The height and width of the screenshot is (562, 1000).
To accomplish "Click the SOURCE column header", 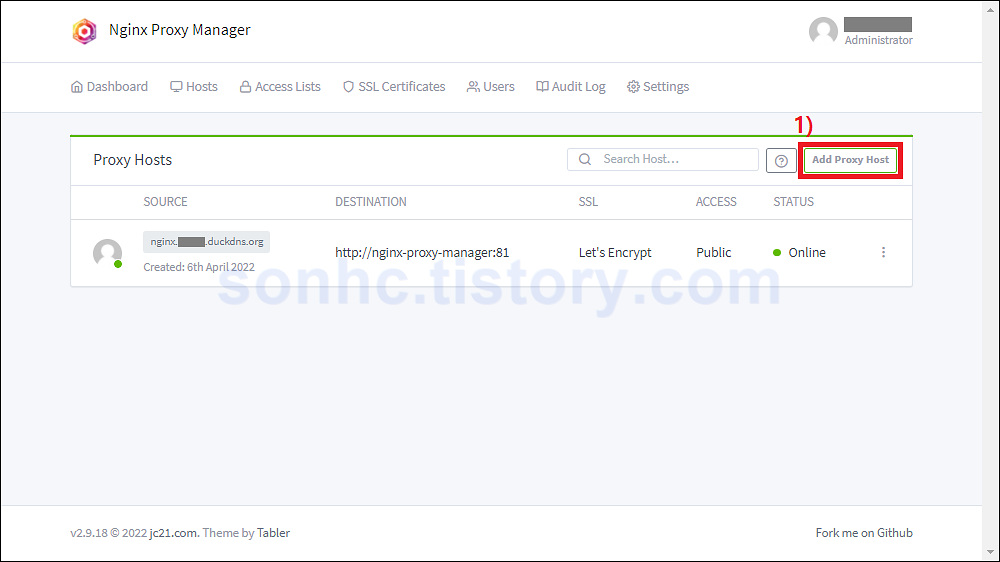I will [x=165, y=202].
